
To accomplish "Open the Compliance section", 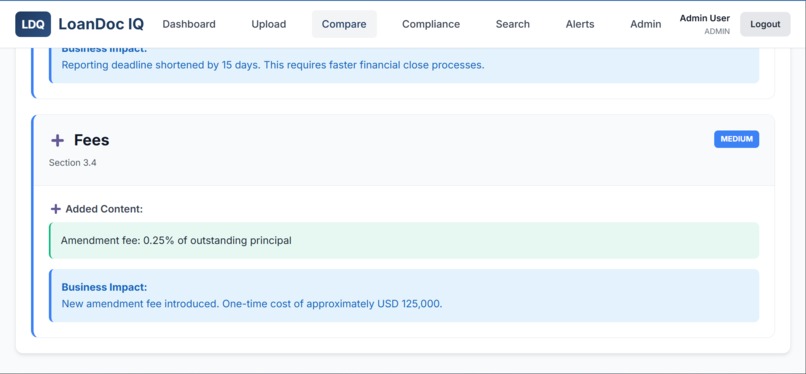I will tap(431, 24).
